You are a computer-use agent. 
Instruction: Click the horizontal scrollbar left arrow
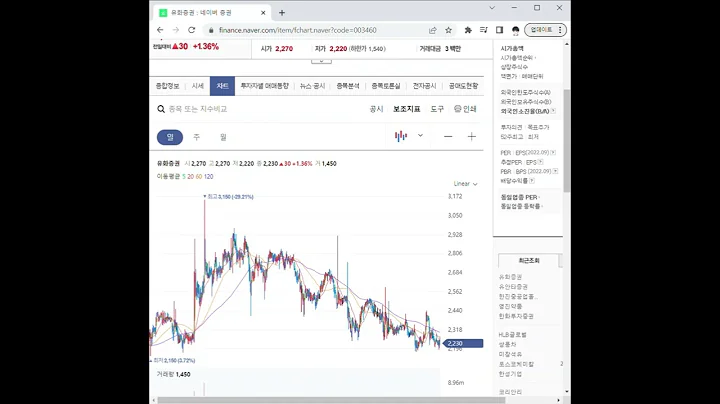click(153, 400)
